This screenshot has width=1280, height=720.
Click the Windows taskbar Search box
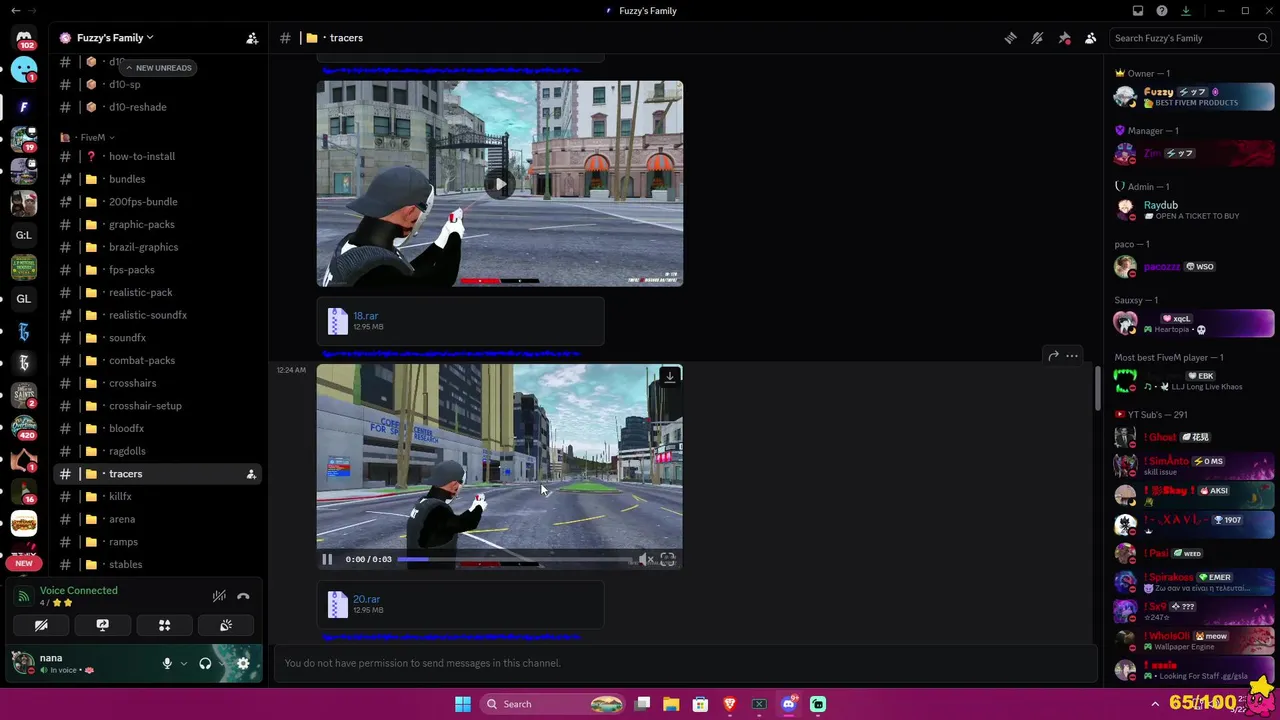click(x=553, y=704)
